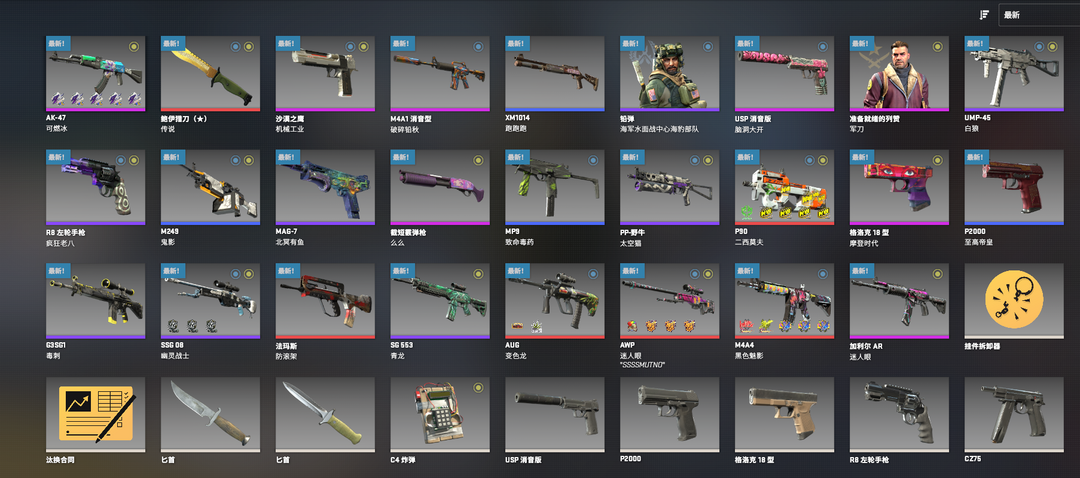Click the 最新! badge on UMP-45
This screenshot has width=1080, height=478.
tap(977, 43)
